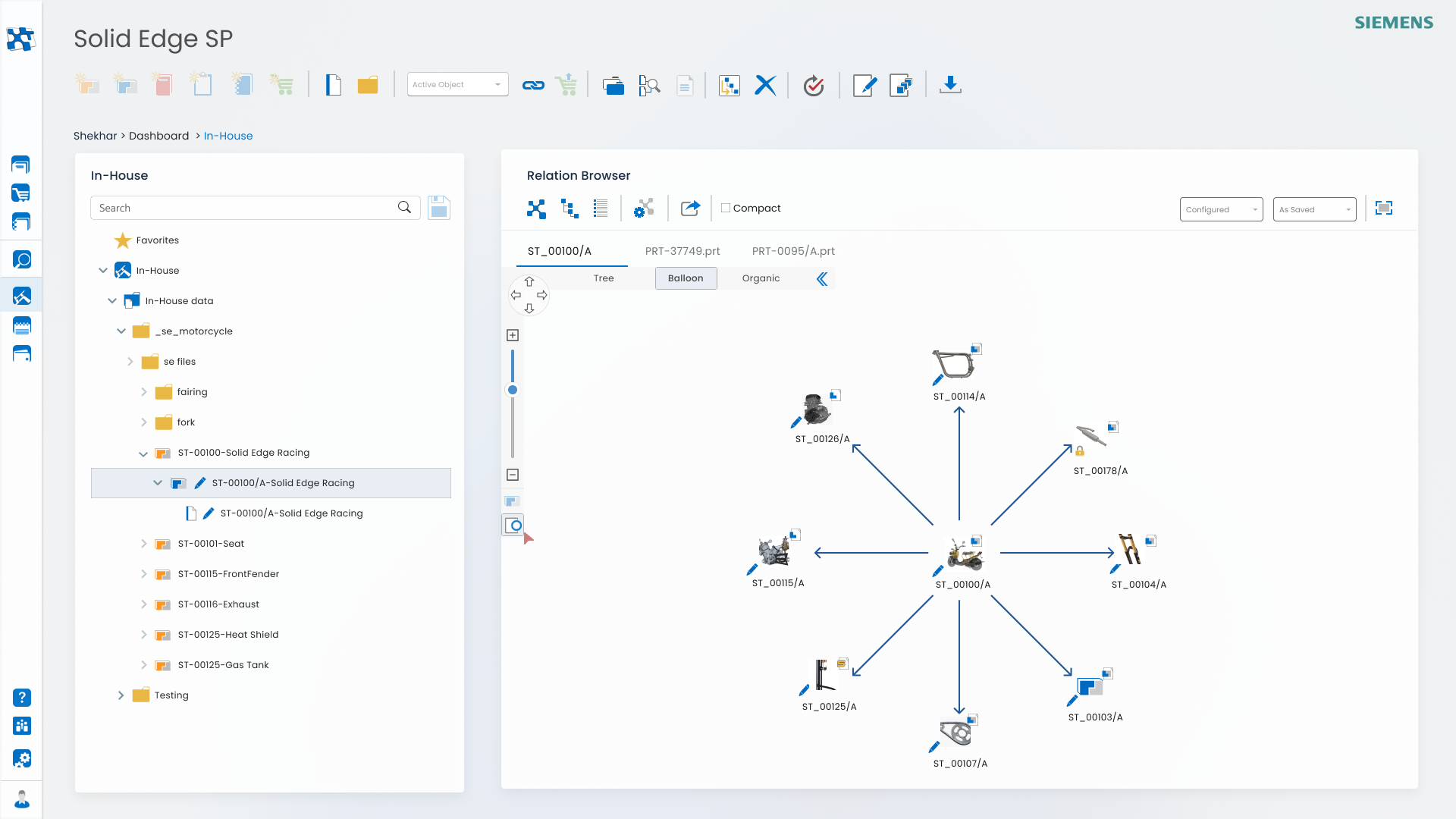Select the ST_00114/A frame node
The width and height of the screenshot is (1456, 819).
pyautogui.click(x=959, y=372)
